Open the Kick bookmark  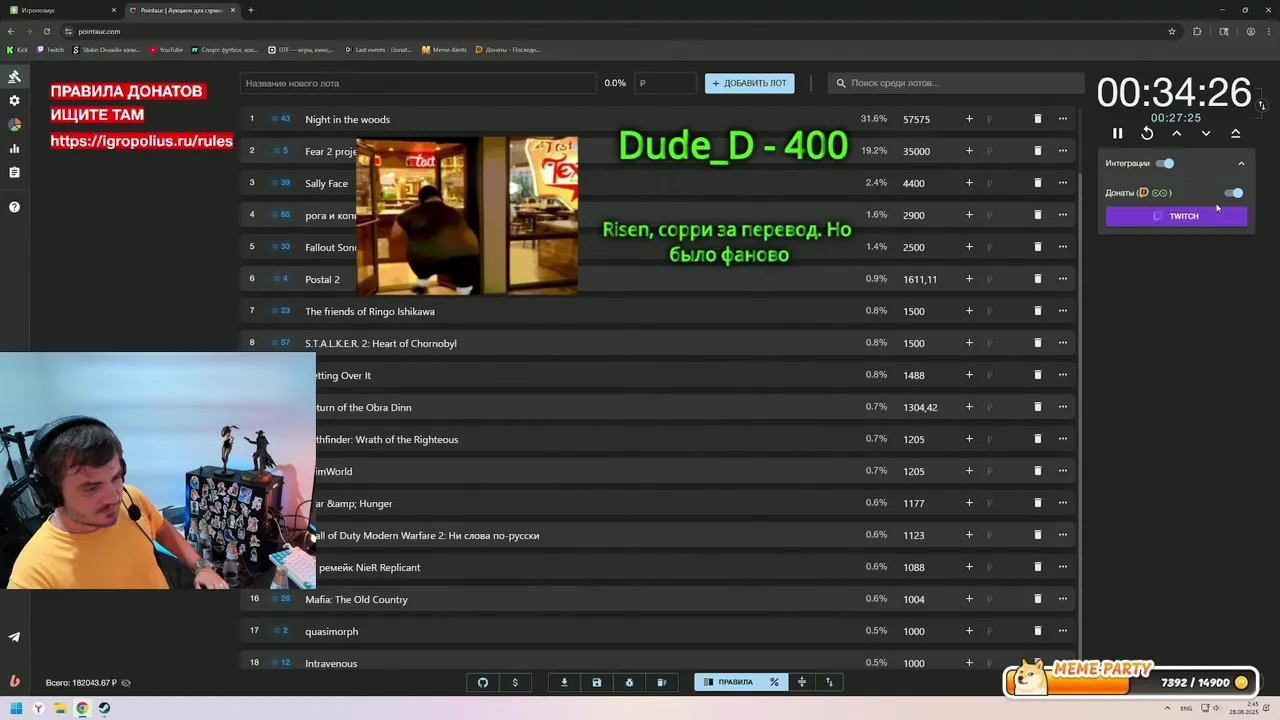18,49
